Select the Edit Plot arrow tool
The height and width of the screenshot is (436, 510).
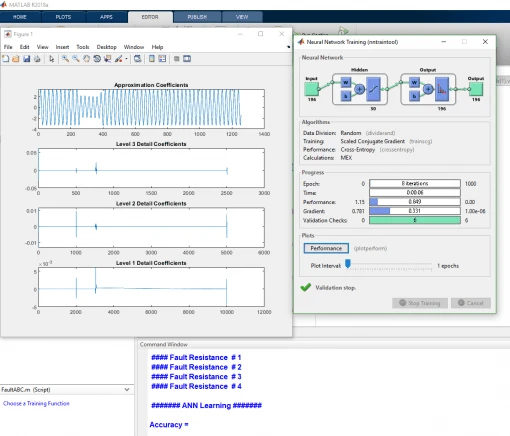(51, 59)
